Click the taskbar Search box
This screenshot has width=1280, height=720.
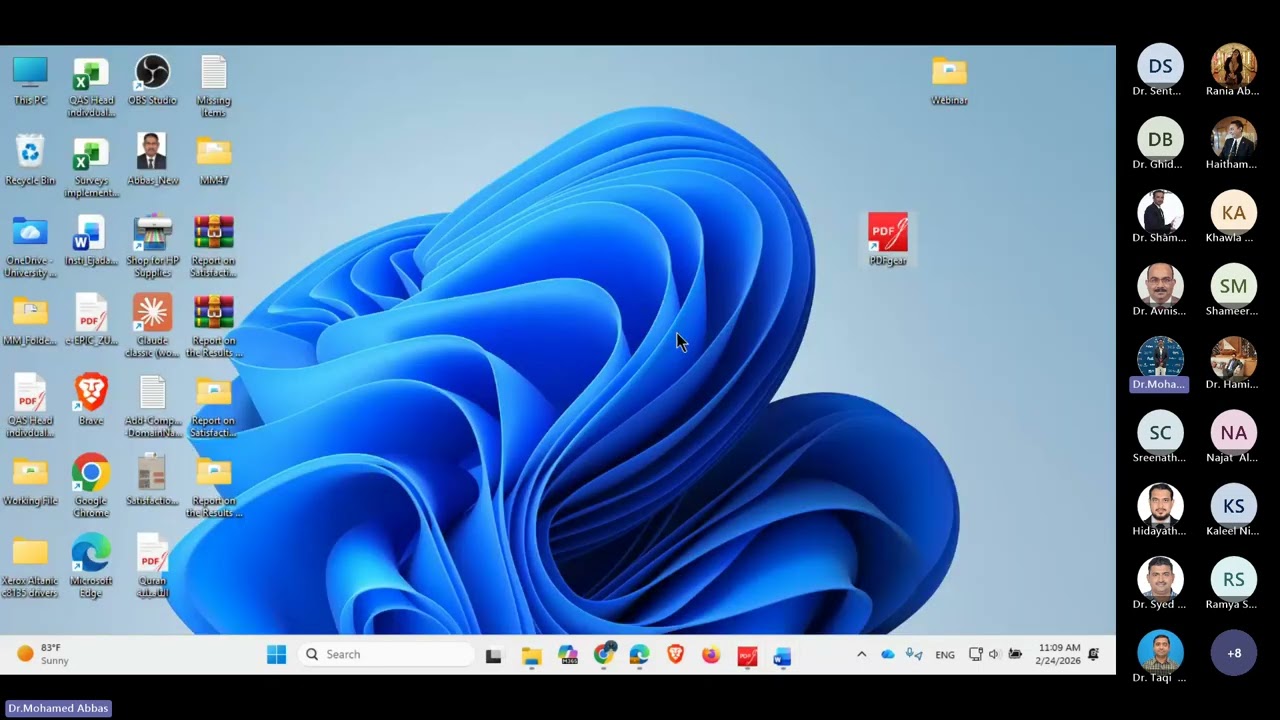(x=388, y=655)
